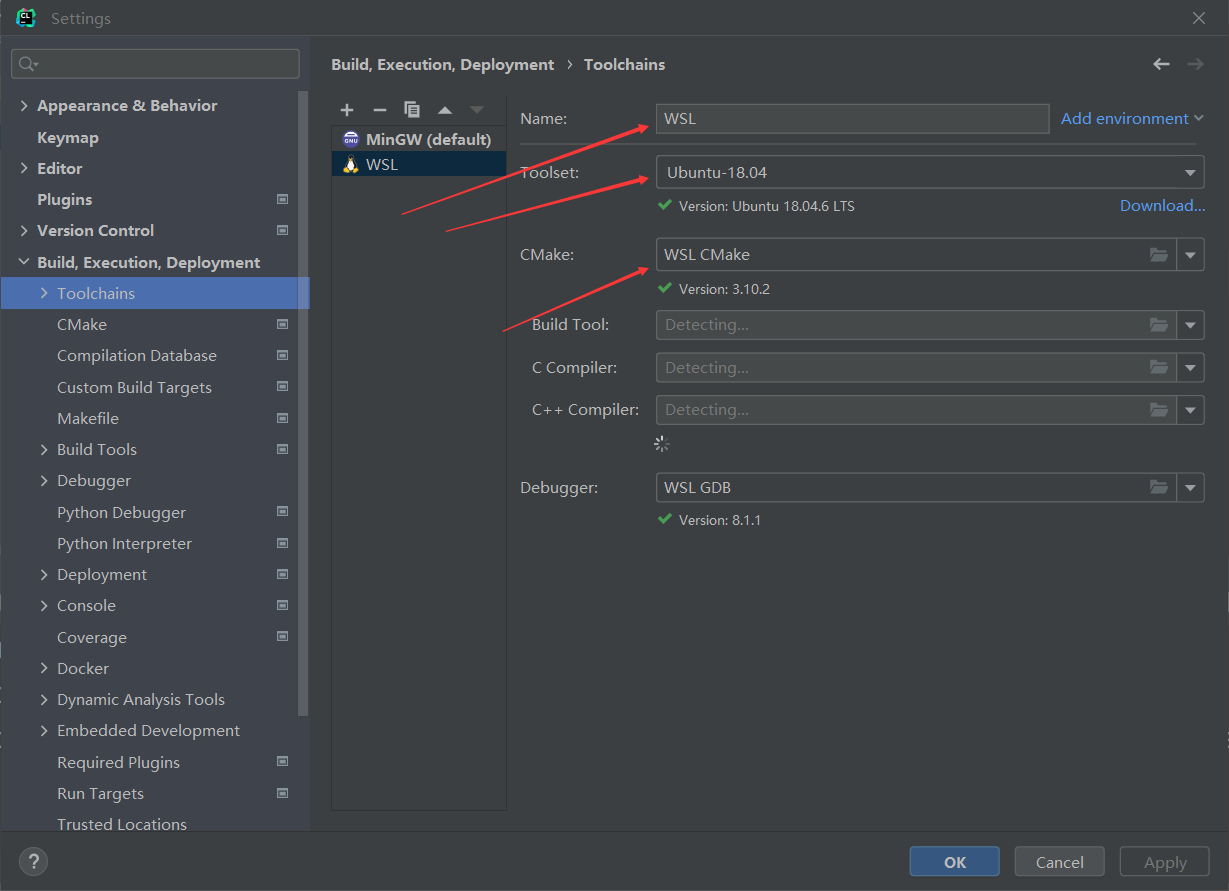The height and width of the screenshot is (891, 1229).
Task: Open Build Tool dropdown arrow
Action: tap(1190, 325)
